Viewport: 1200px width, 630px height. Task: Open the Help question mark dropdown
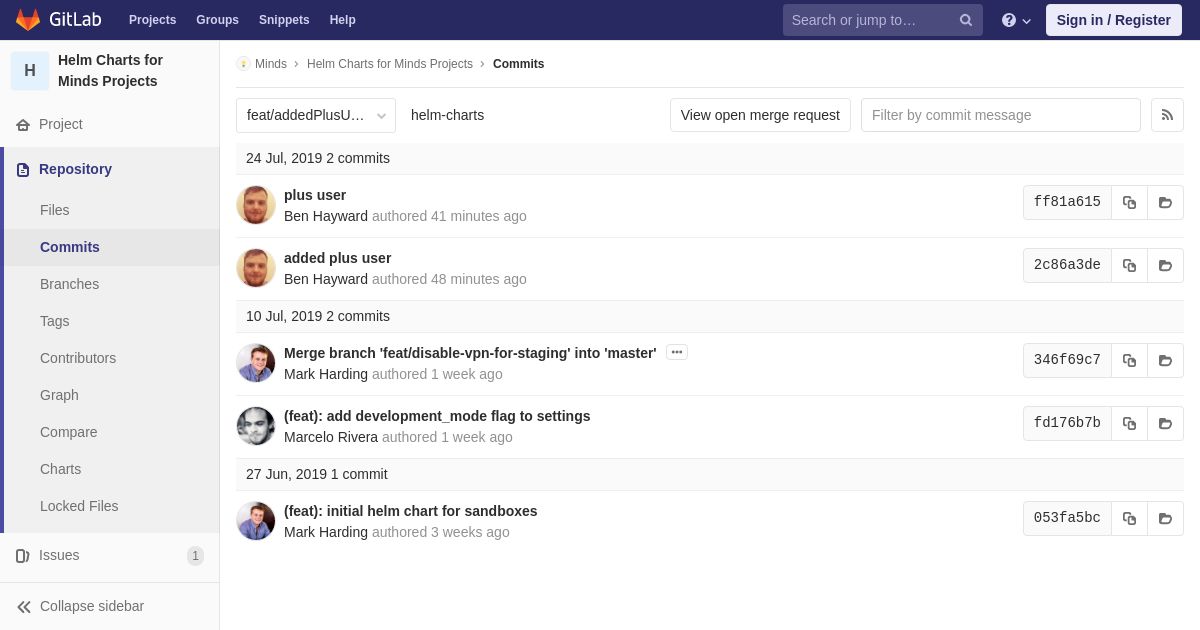click(x=1016, y=20)
